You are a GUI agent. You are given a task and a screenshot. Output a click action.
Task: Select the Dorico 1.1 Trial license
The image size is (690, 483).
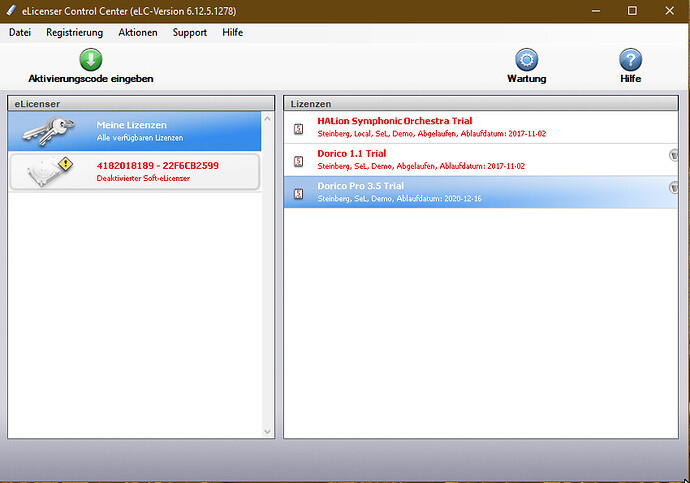[x=481, y=160]
